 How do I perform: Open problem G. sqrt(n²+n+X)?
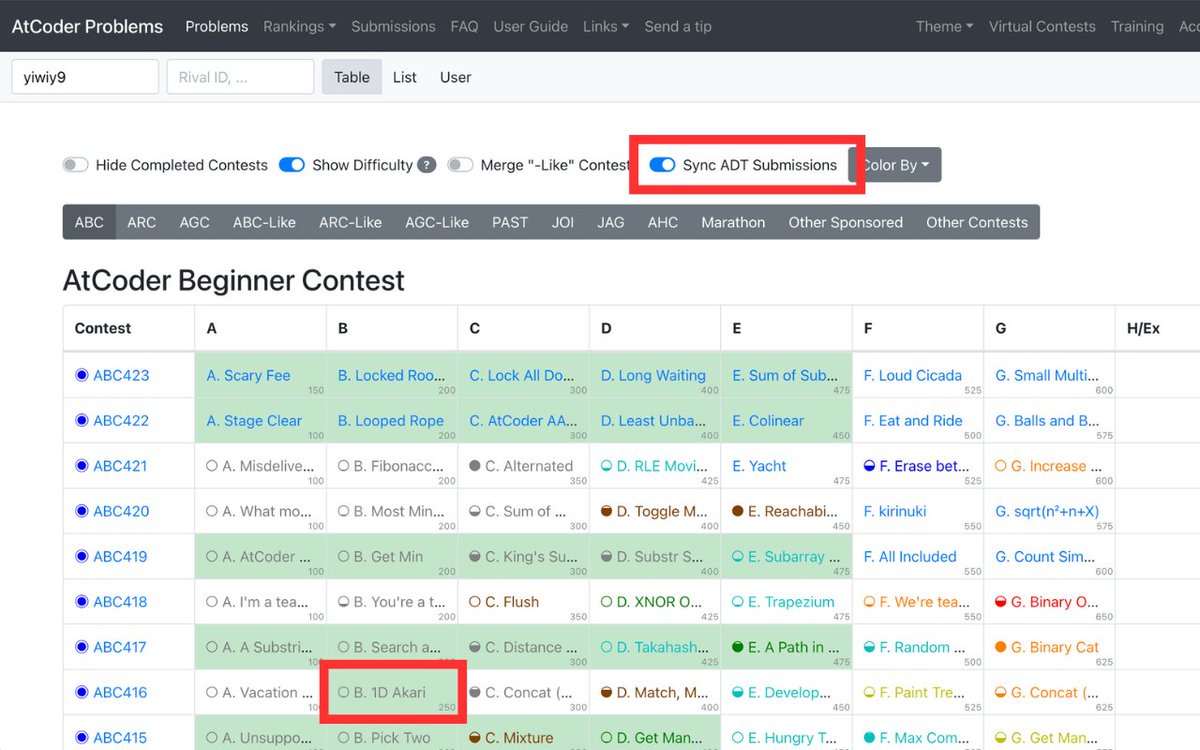1047,511
